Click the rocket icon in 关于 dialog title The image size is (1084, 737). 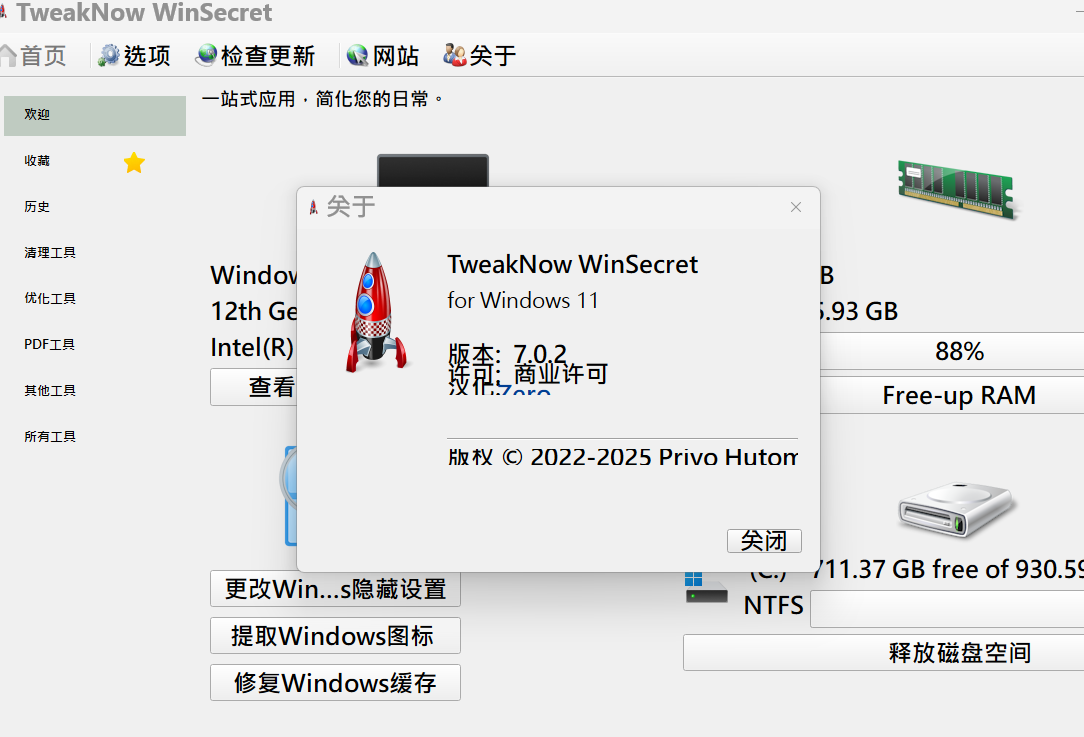(x=313, y=207)
